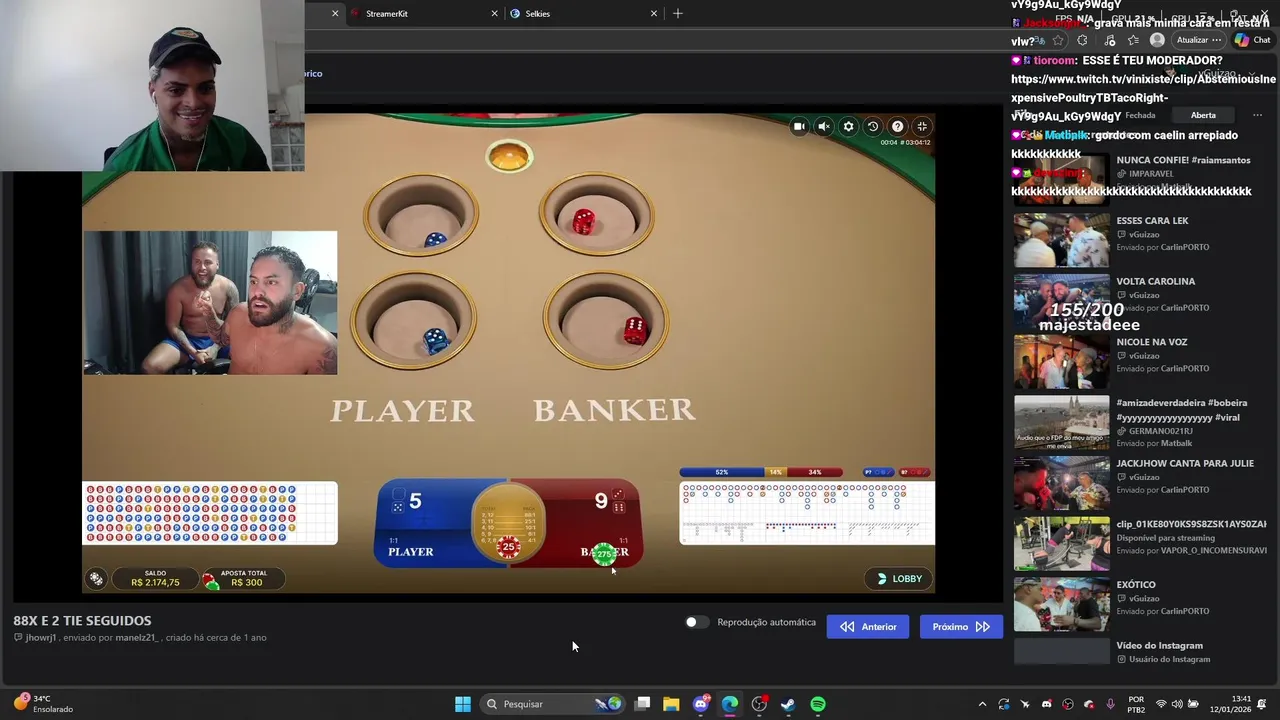
Task: Select the Fechada queue tab
Action: [x=1140, y=115]
